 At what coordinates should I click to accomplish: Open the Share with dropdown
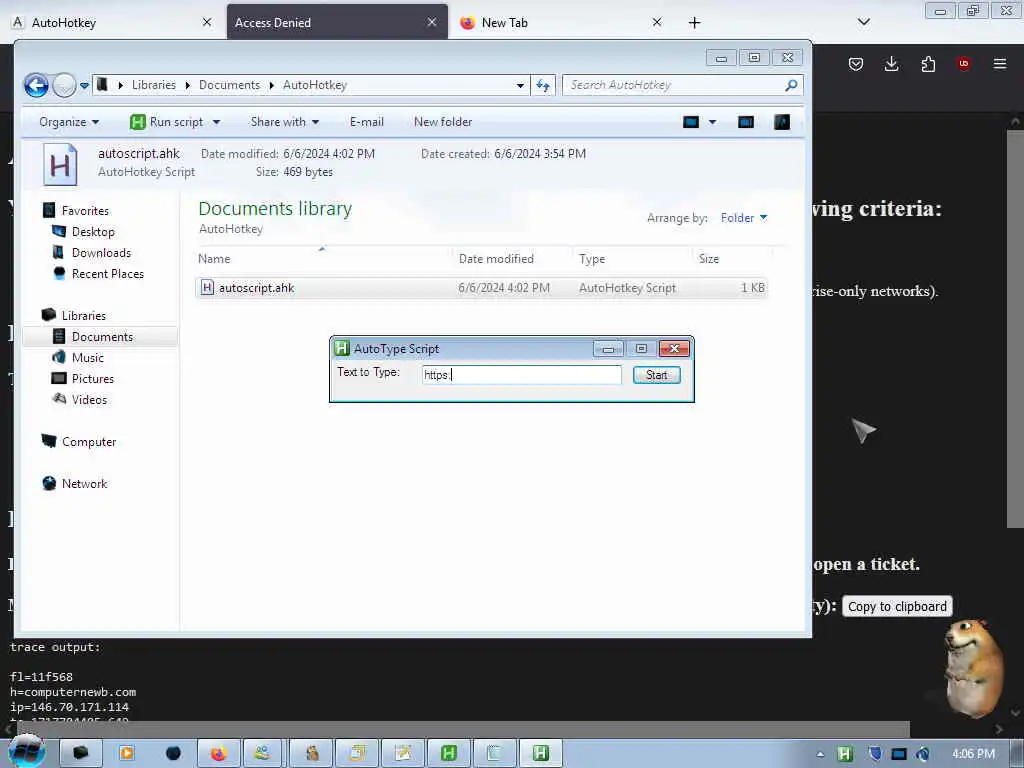pyautogui.click(x=285, y=122)
